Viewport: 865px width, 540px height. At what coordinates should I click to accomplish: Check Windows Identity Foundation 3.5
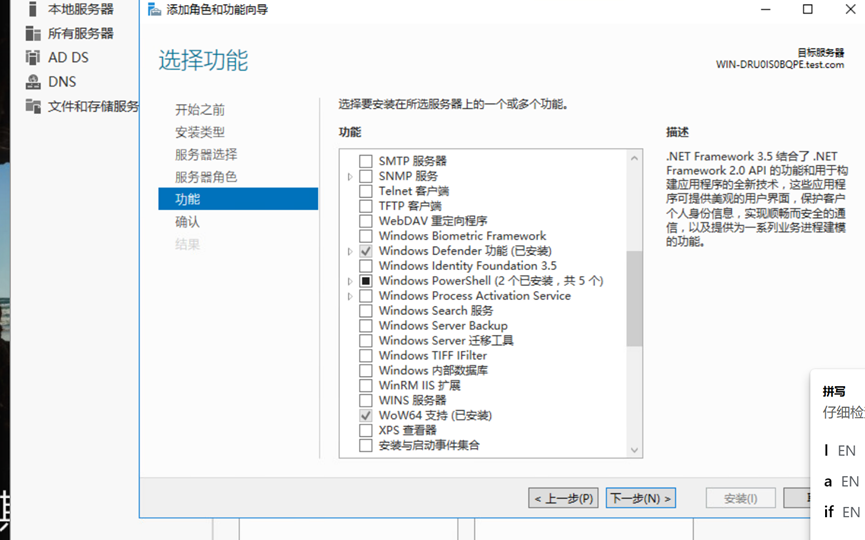(x=365, y=266)
